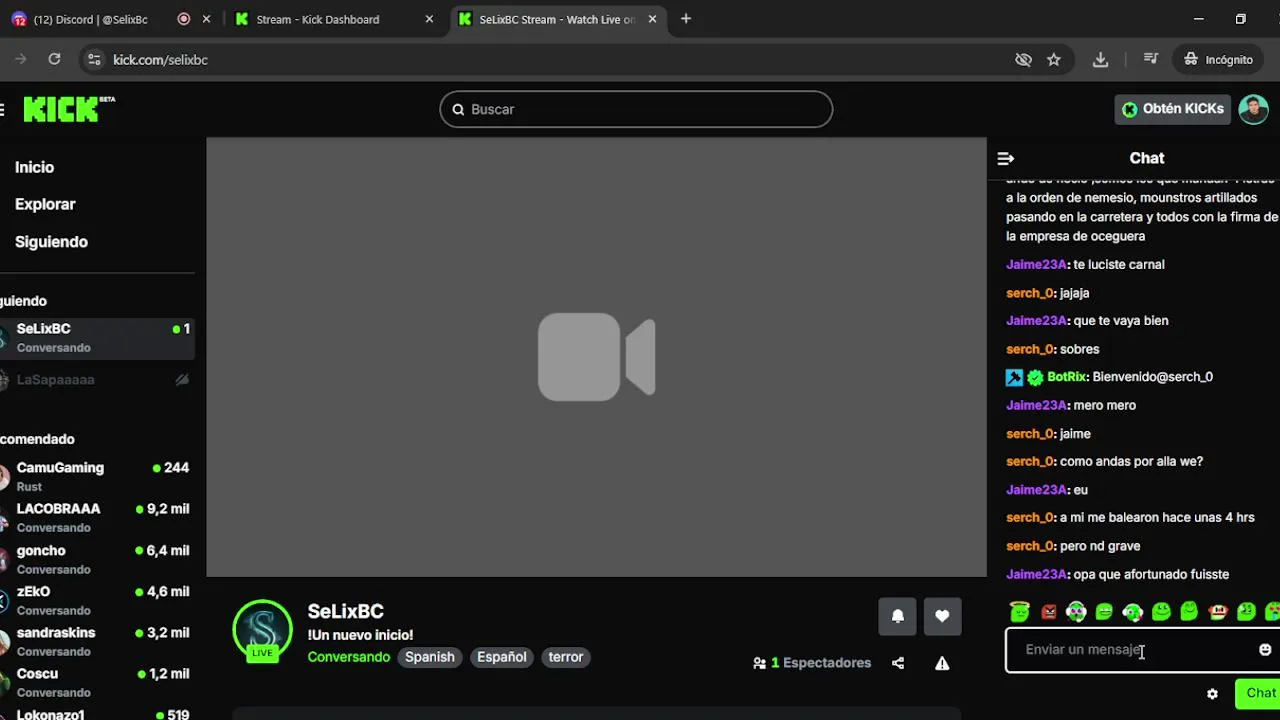
Task: Enable notifications with the bell button
Action: click(897, 616)
